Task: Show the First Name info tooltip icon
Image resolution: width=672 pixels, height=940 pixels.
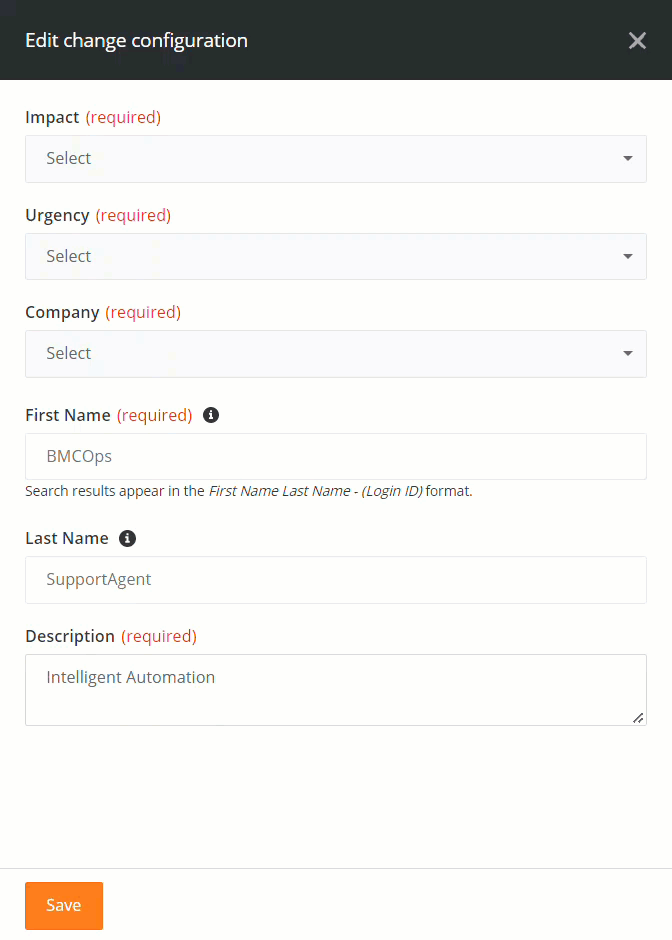Action: tap(210, 415)
